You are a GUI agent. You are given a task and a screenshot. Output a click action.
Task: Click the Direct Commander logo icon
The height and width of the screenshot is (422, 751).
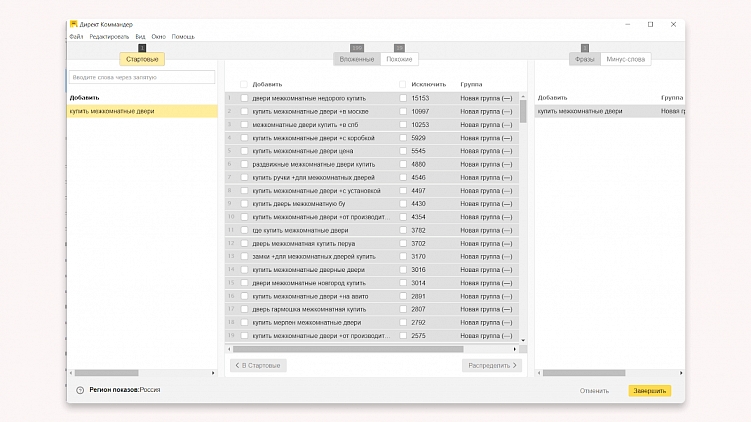(x=73, y=24)
